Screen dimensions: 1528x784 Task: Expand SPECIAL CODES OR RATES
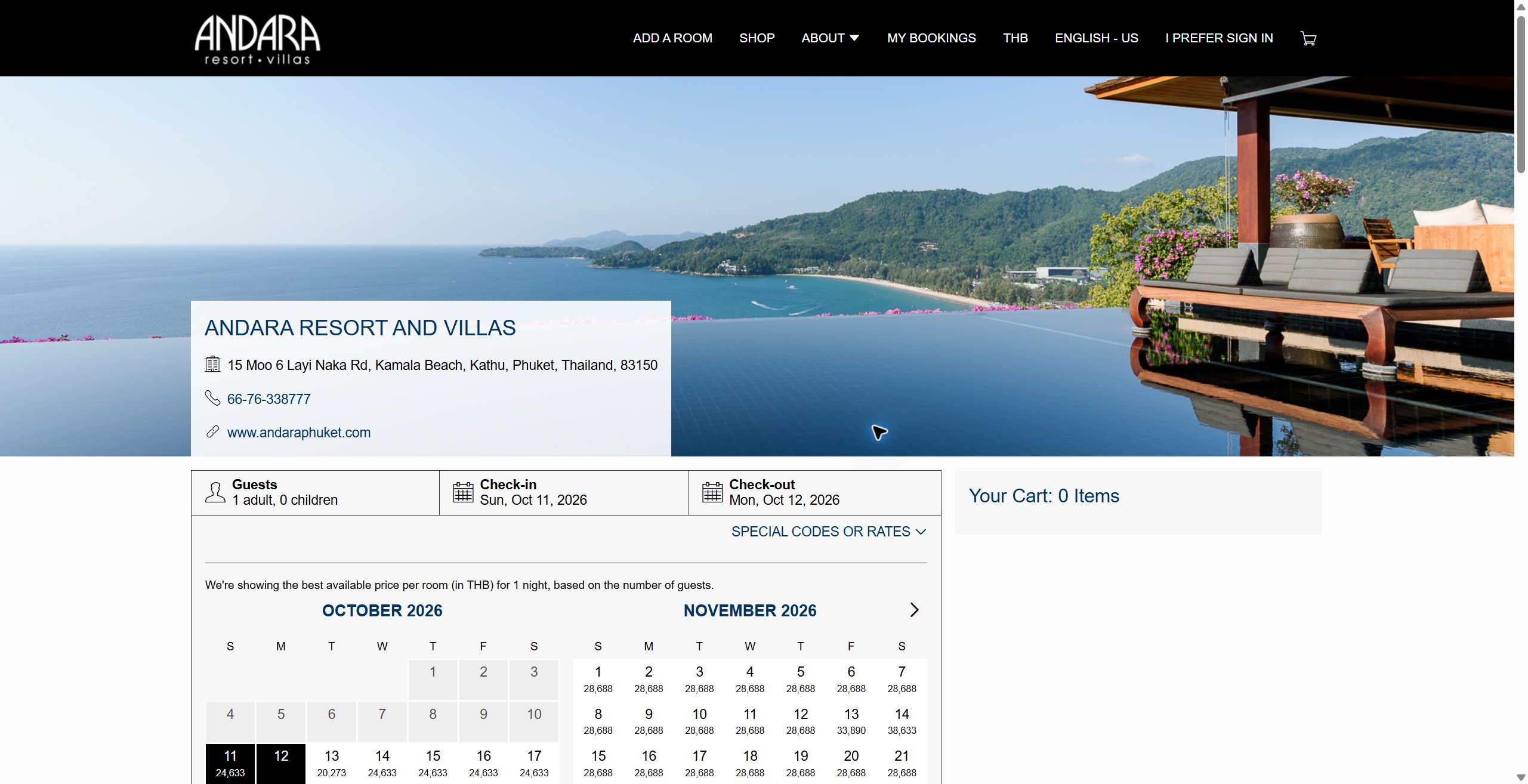829,532
